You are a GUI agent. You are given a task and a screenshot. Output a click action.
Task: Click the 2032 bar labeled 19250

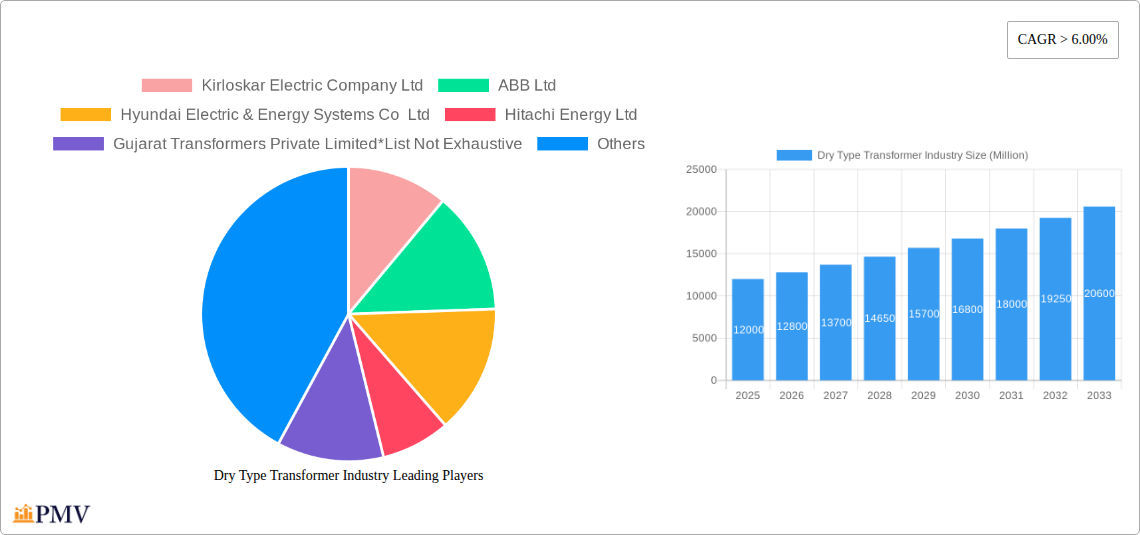pyautogui.click(x=1056, y=299)
